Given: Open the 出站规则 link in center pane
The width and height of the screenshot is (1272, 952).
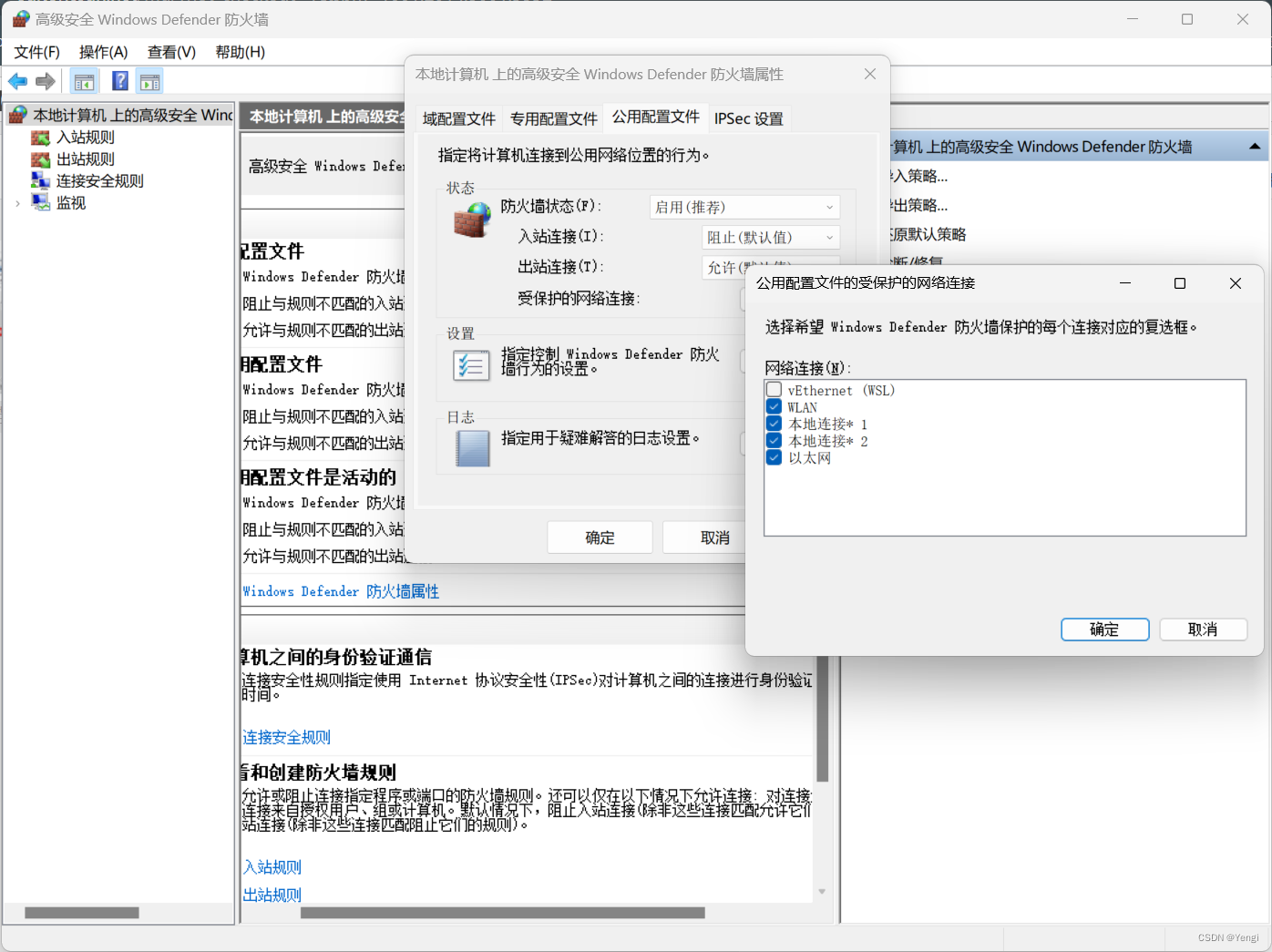Looking at the screenshot, I should click(272, 895).
